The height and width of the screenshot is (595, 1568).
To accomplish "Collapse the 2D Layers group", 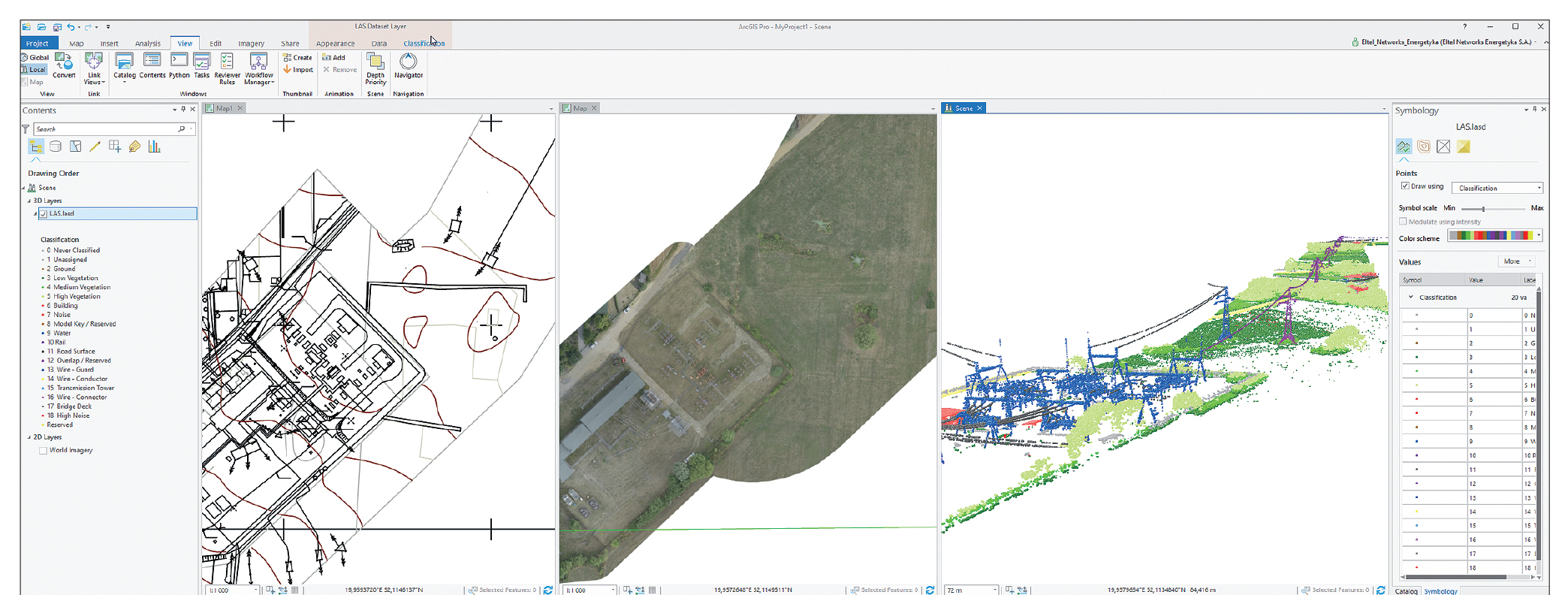I will click(x=29, y=437).
